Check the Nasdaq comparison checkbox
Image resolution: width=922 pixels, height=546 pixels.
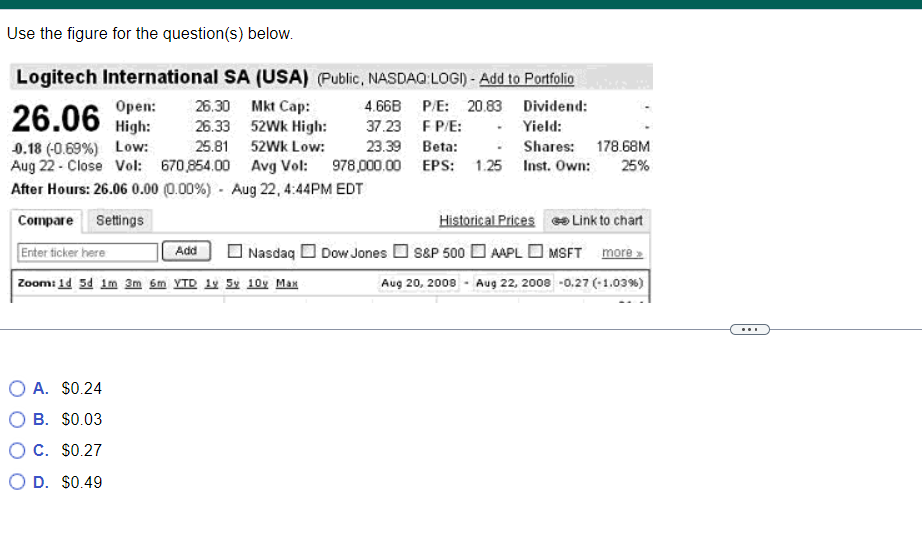[x=235, y=251]
